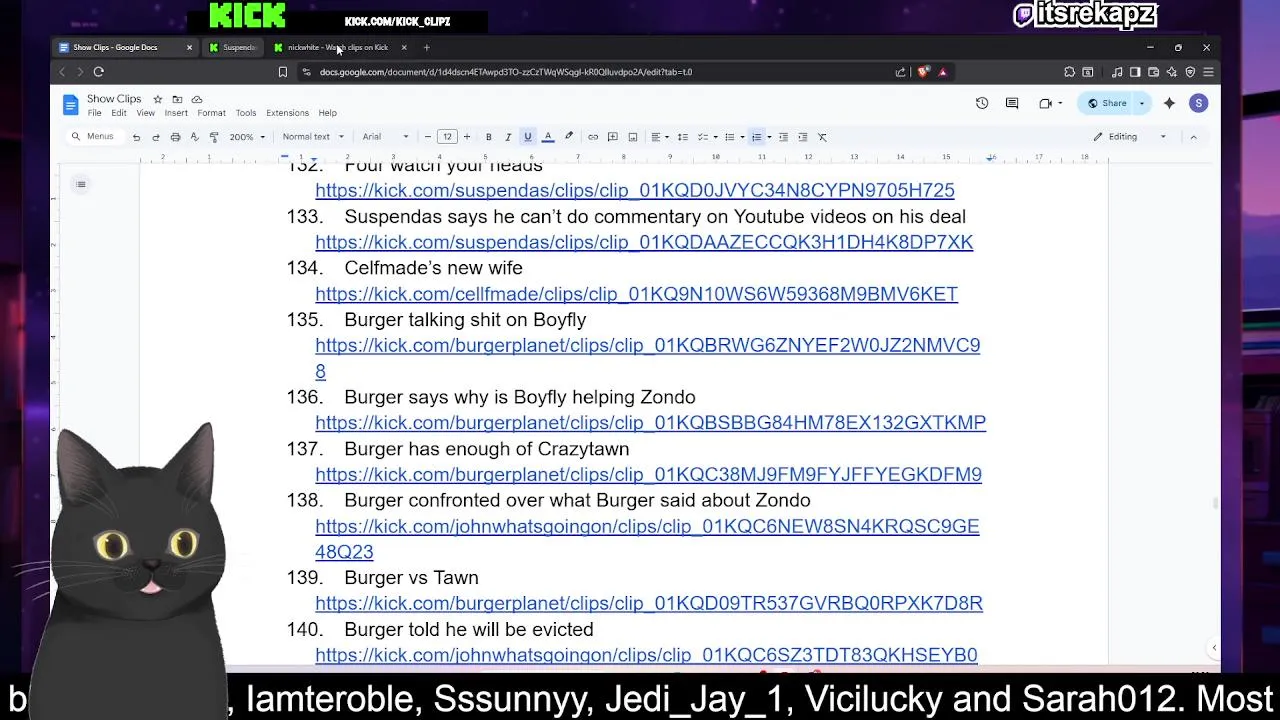The width and height of the screenshot is (1280, 720).
Task: Click the Menus search box
Action: (x=93, y=137)
